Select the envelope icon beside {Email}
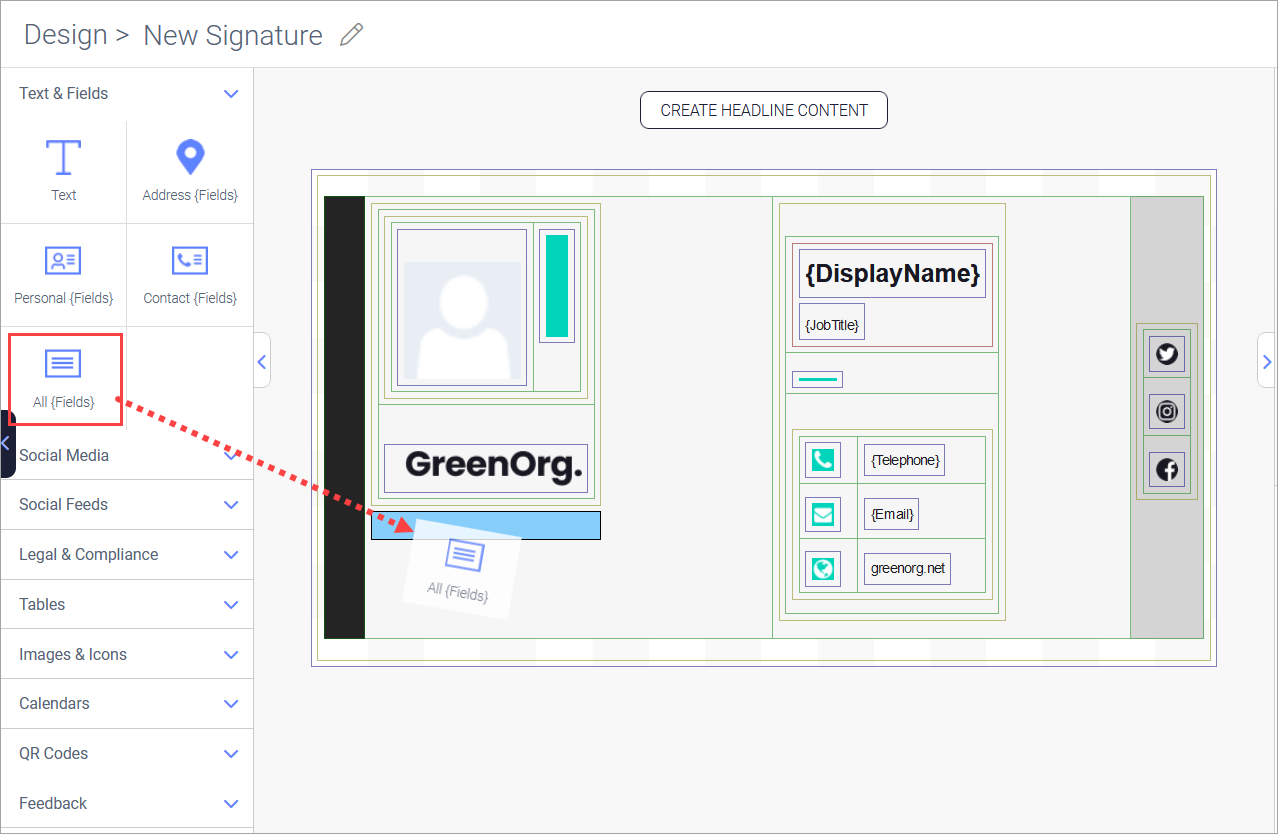1278x834 pixels. point(822,513)
